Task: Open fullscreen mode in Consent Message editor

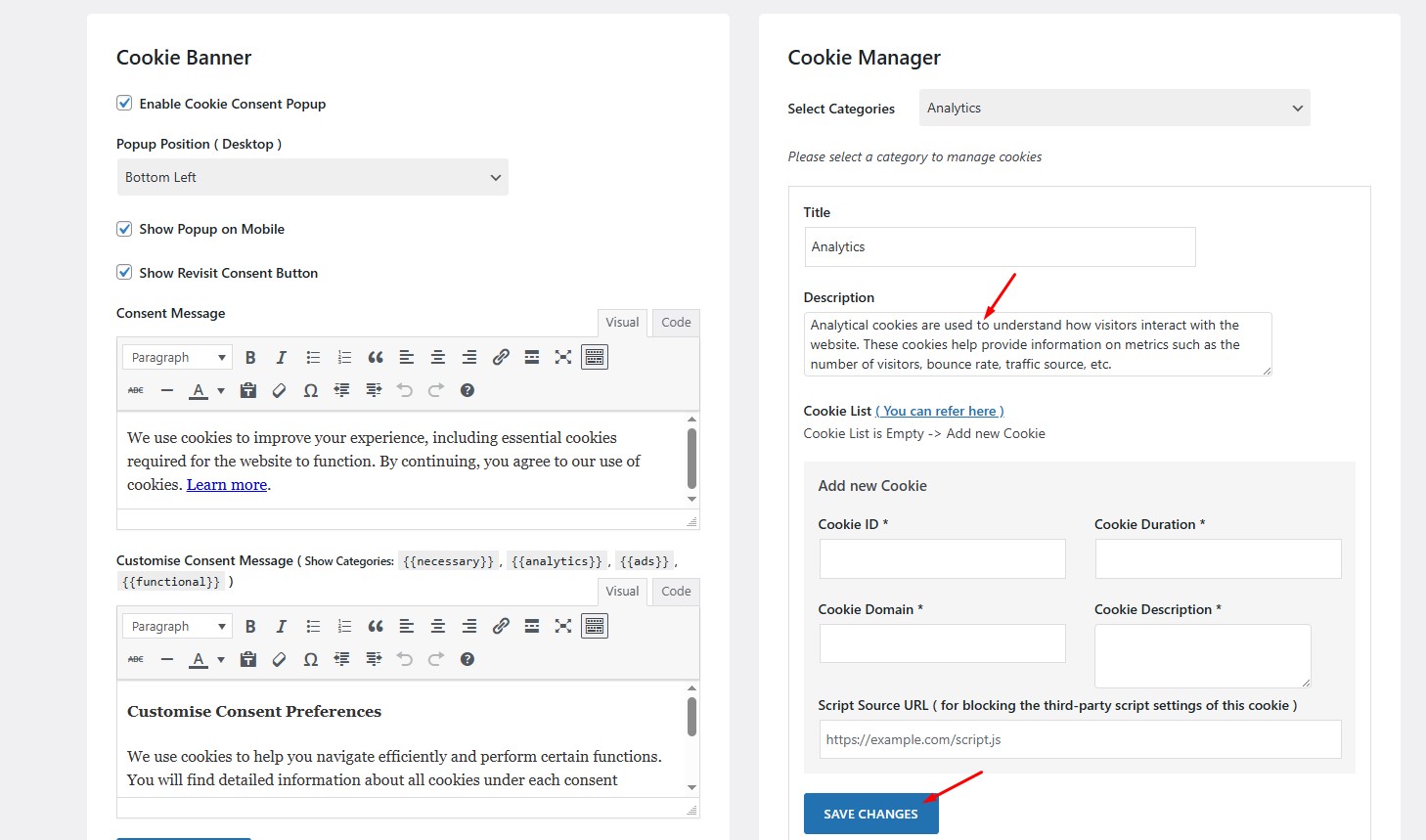Action: 563,358
